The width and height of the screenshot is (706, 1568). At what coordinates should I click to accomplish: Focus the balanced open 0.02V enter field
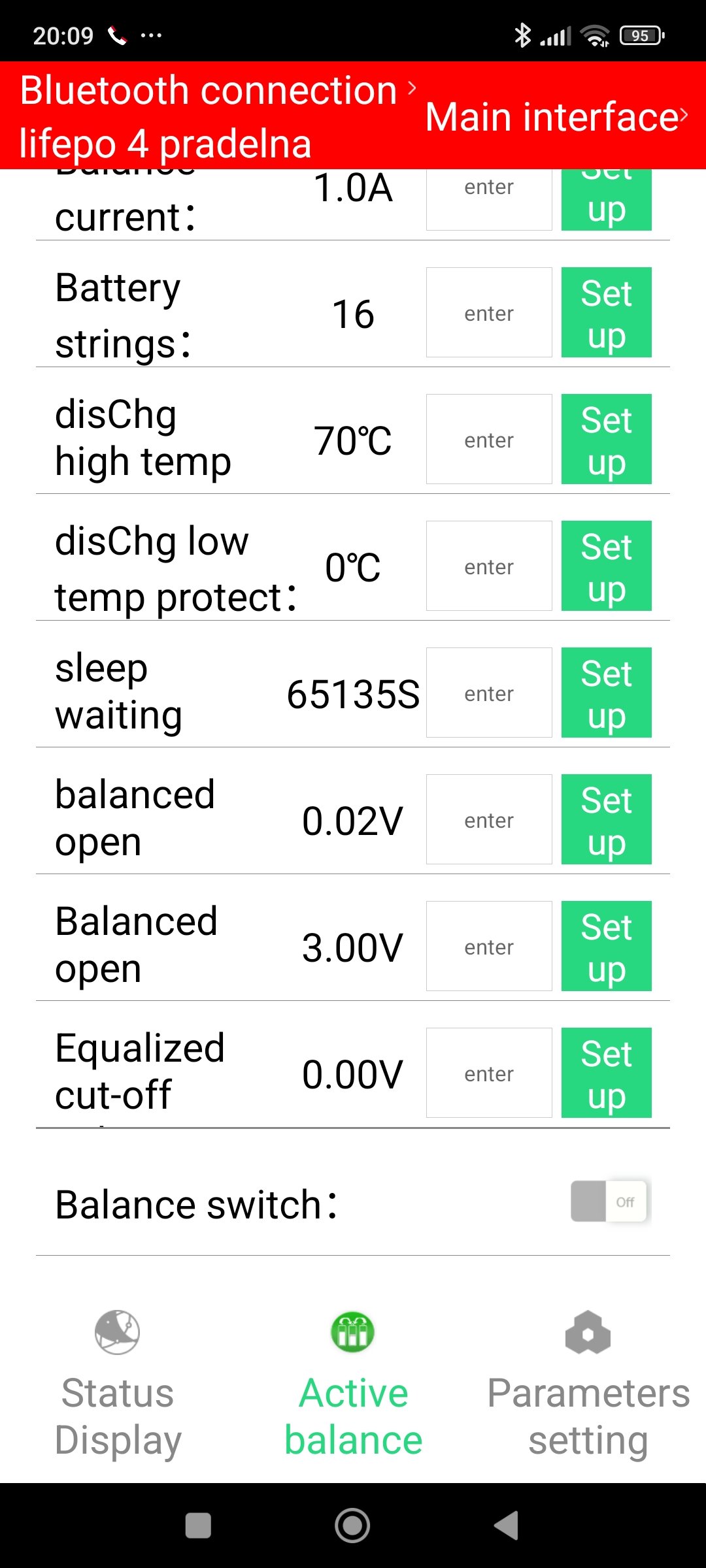click(489, 820)
